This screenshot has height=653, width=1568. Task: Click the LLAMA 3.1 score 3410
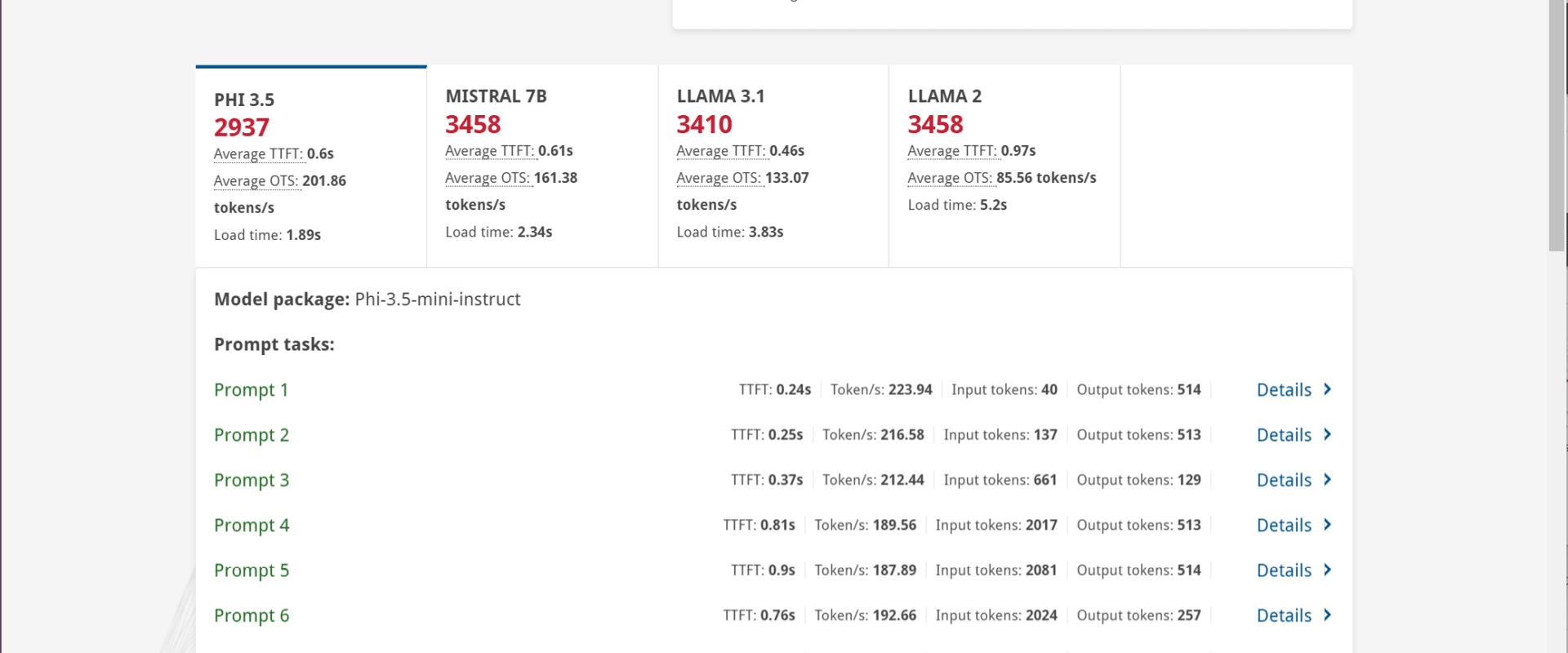[x=704, y=124]
